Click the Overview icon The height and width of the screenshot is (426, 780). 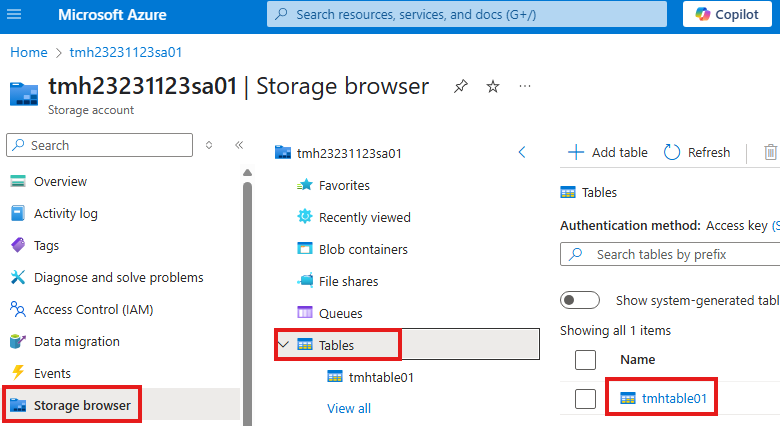(x=18, y=181)
